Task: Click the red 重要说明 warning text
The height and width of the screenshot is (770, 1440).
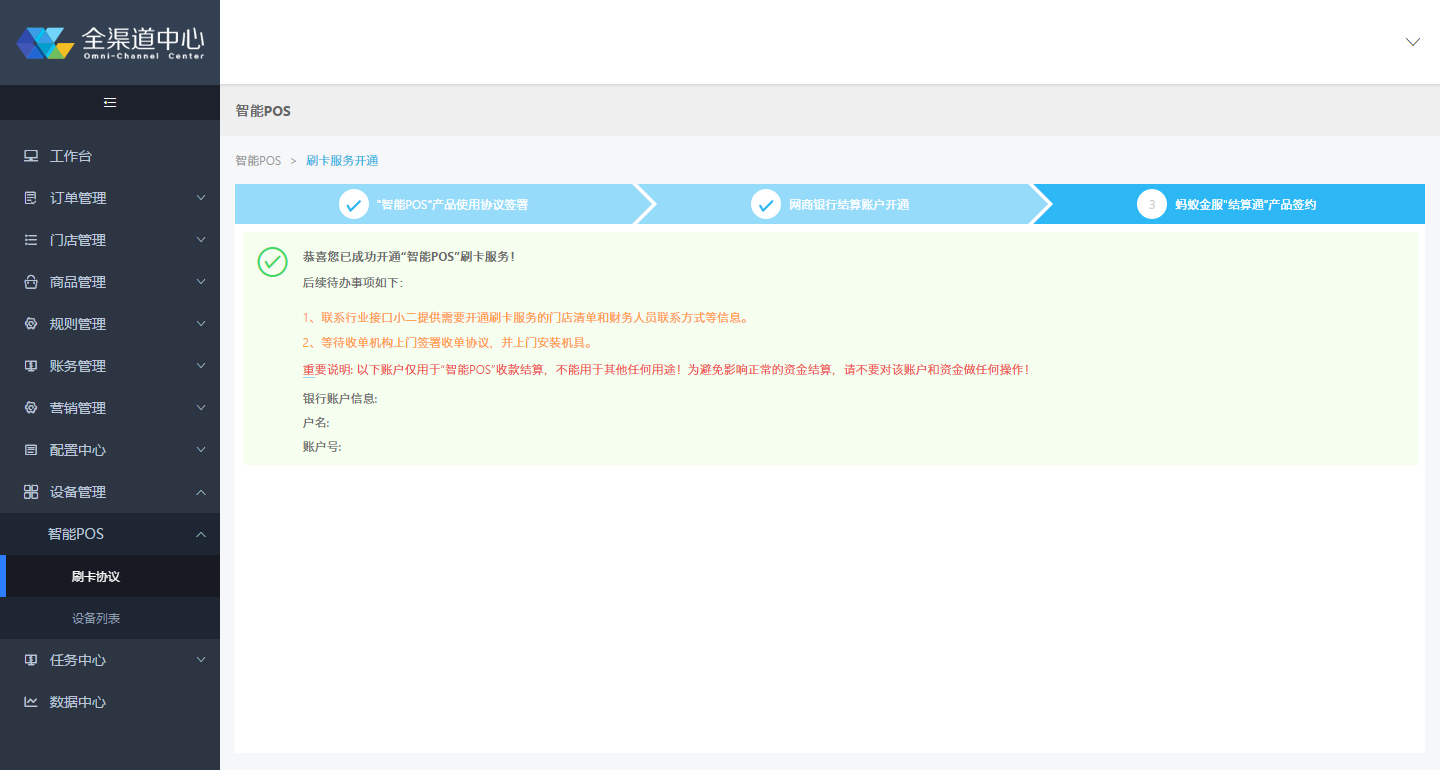Action: (x=667, y=369)
